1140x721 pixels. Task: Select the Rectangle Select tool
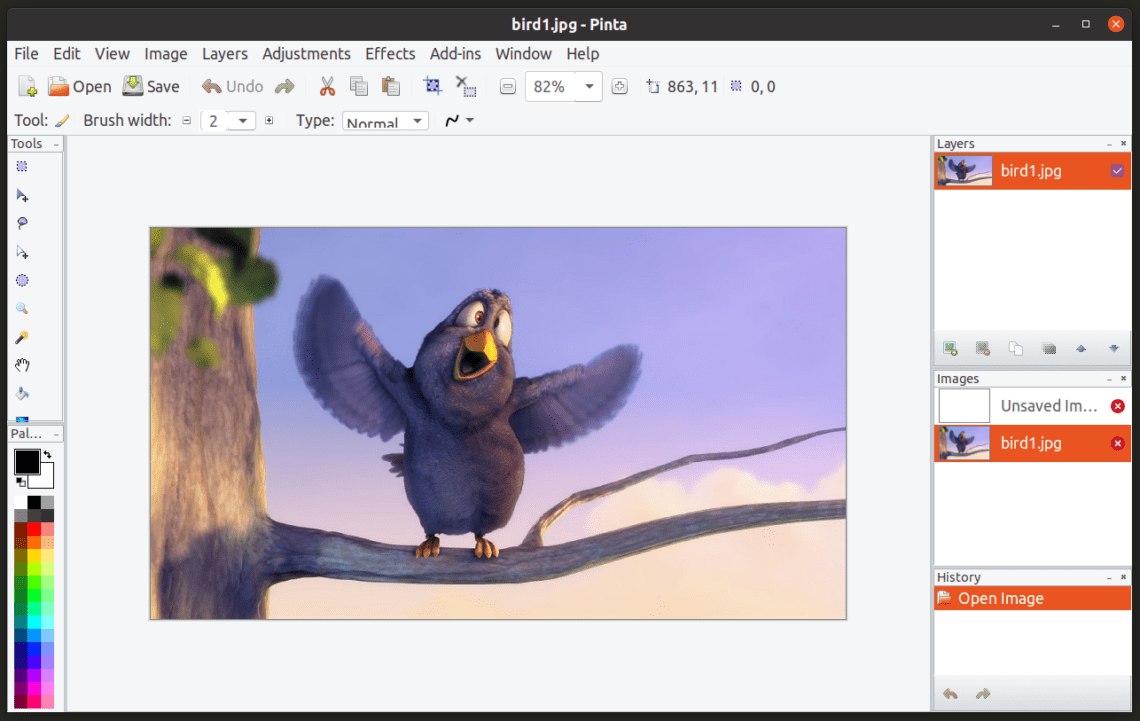point(22,167)
